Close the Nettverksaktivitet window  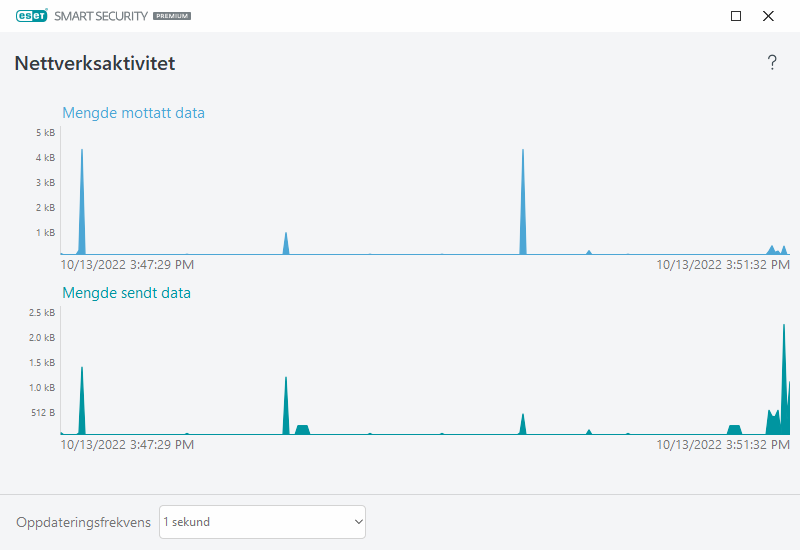(x=768, y=16)
